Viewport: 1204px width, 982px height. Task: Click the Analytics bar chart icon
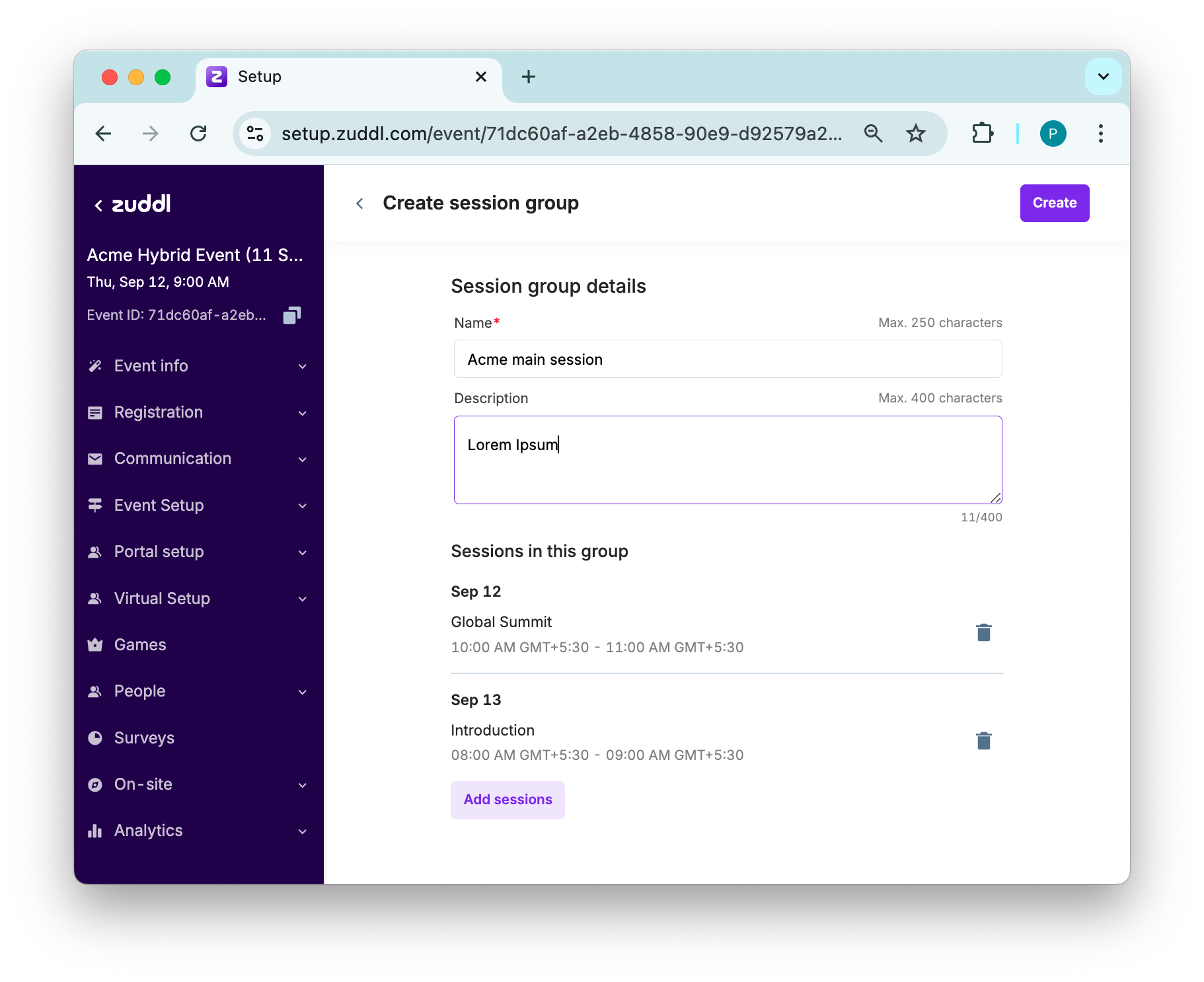click(x=95, y=831)
